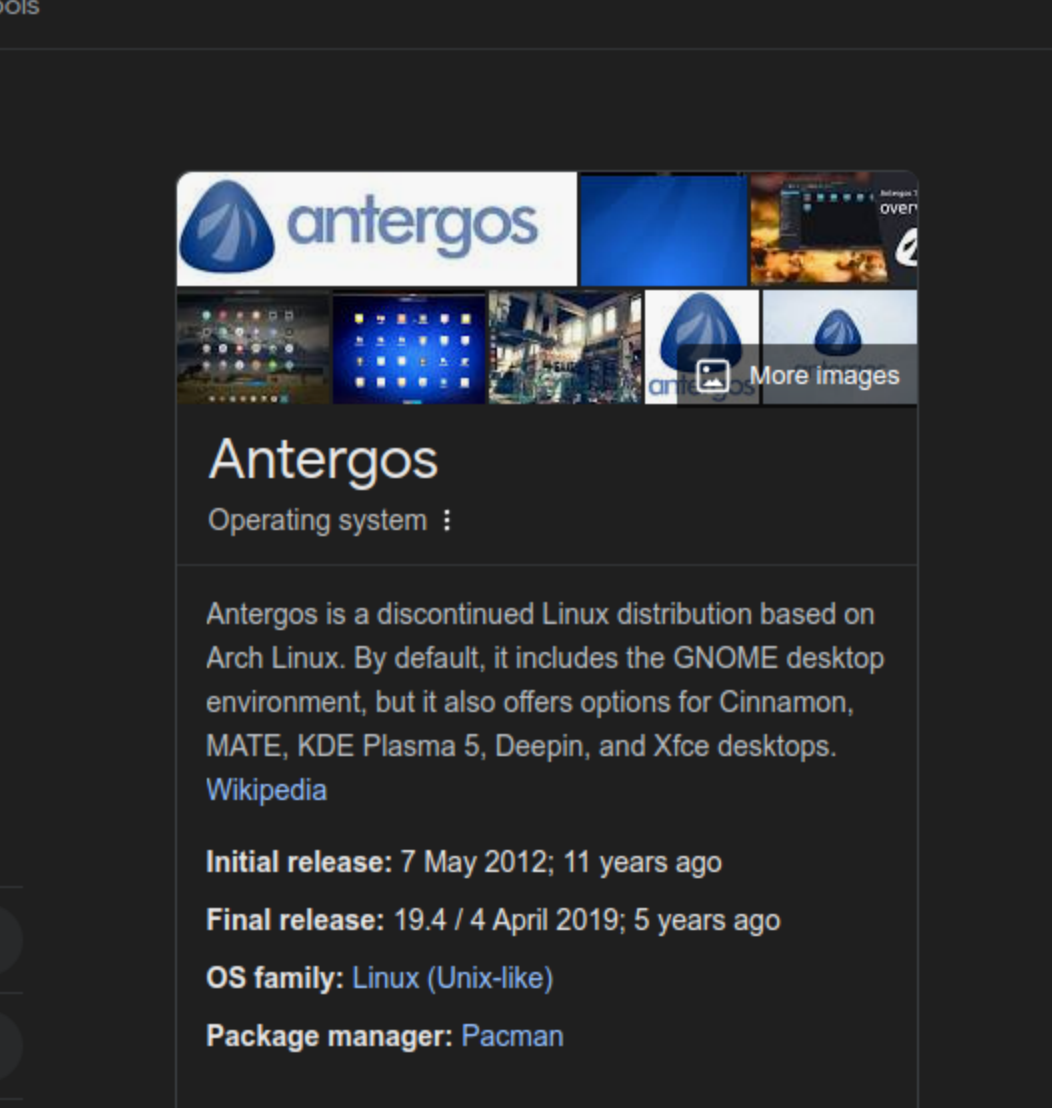Viewport: 1052px width, 1108px height.
Task: Open the city street wallpaper thumbnail
Action: click(565, 347)
